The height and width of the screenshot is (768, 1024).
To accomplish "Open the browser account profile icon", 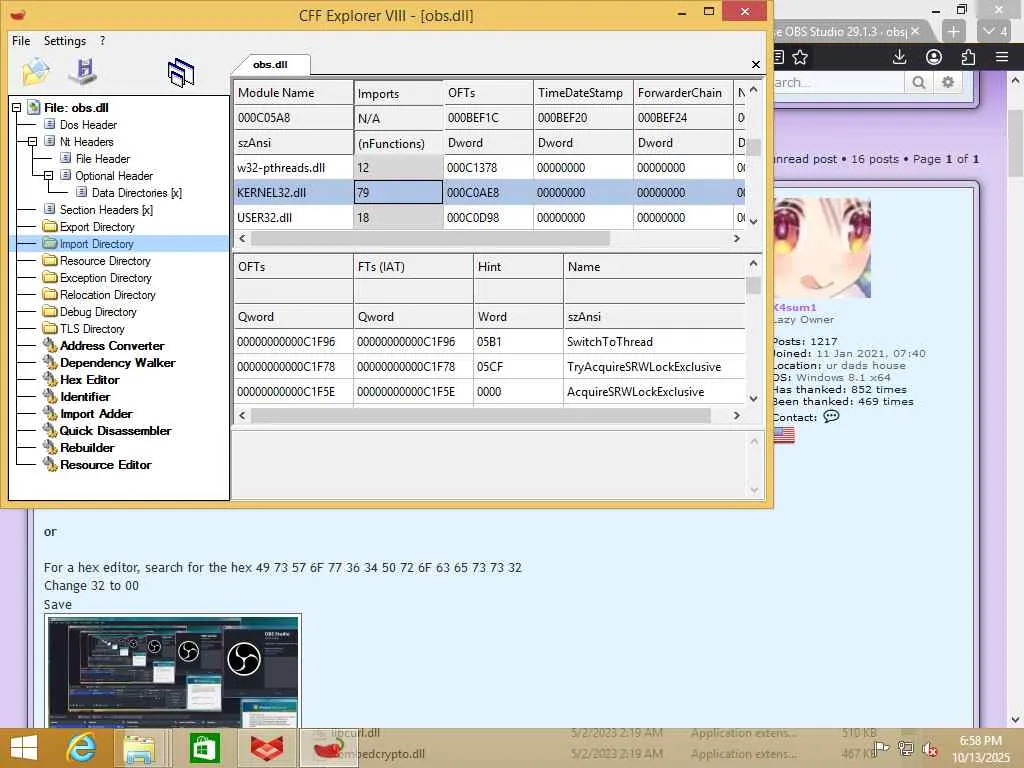I will pos(934,57).
